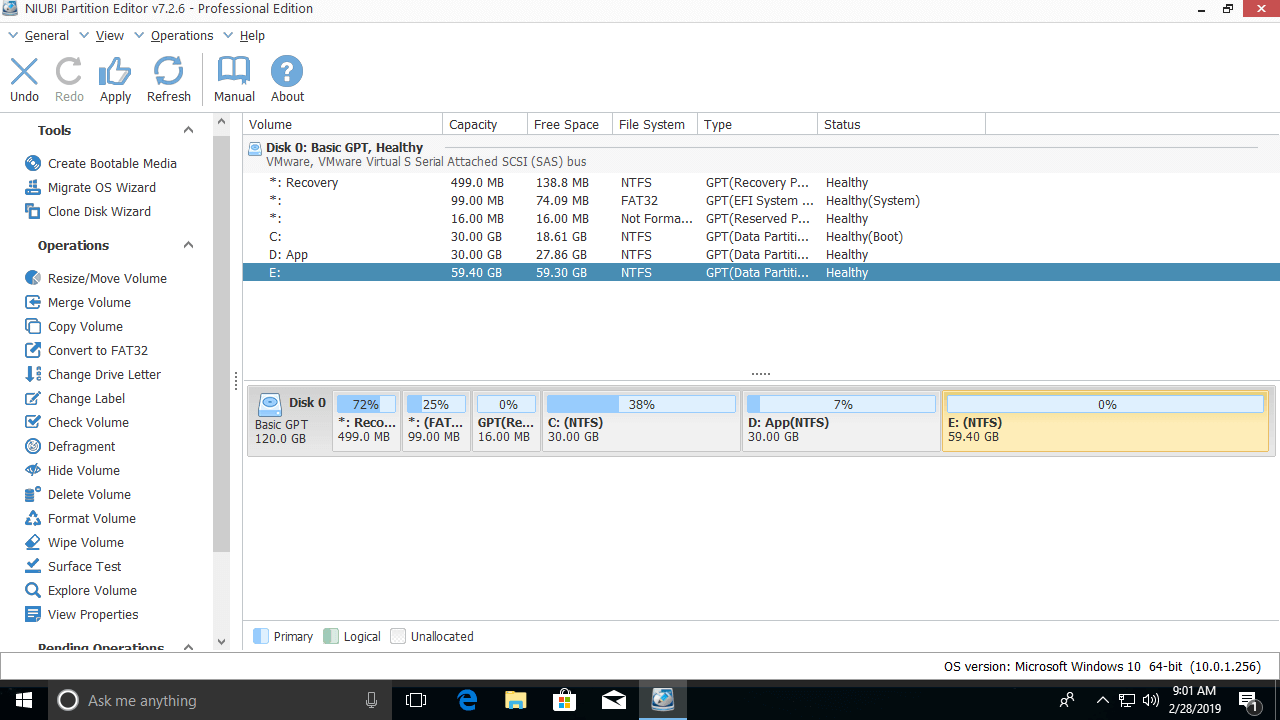Open the Operations menu
Screen dimensions: 1280x720
pyautogui.click(x=181, y=35)
